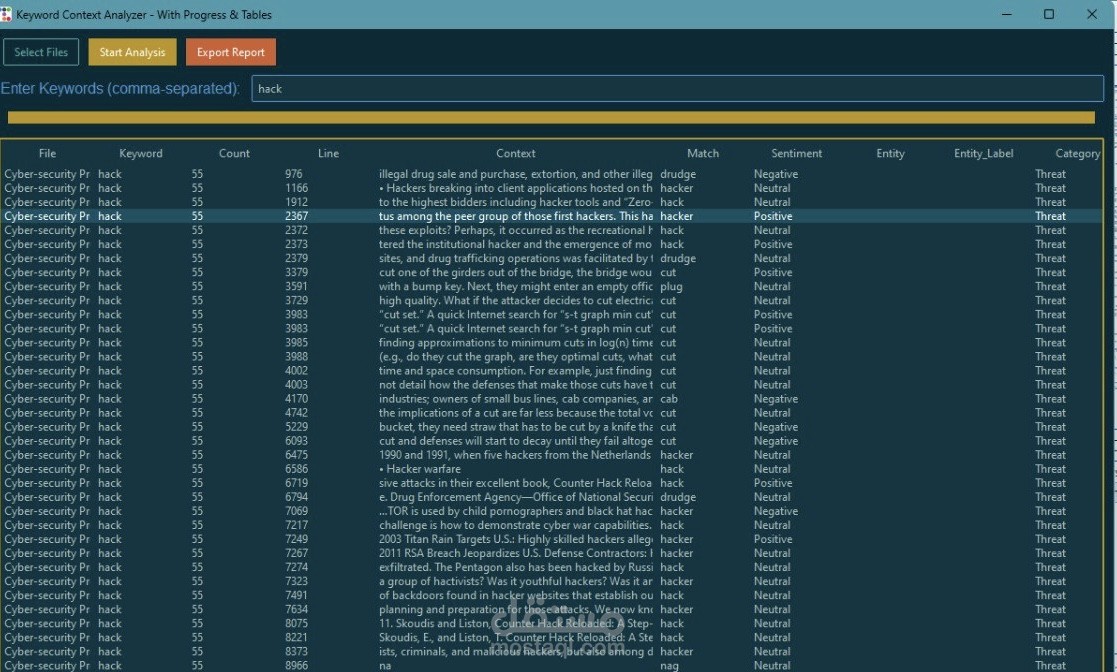
Task: Click context 'these exploits? Perhaps, it occurred'
Action: 516,230
